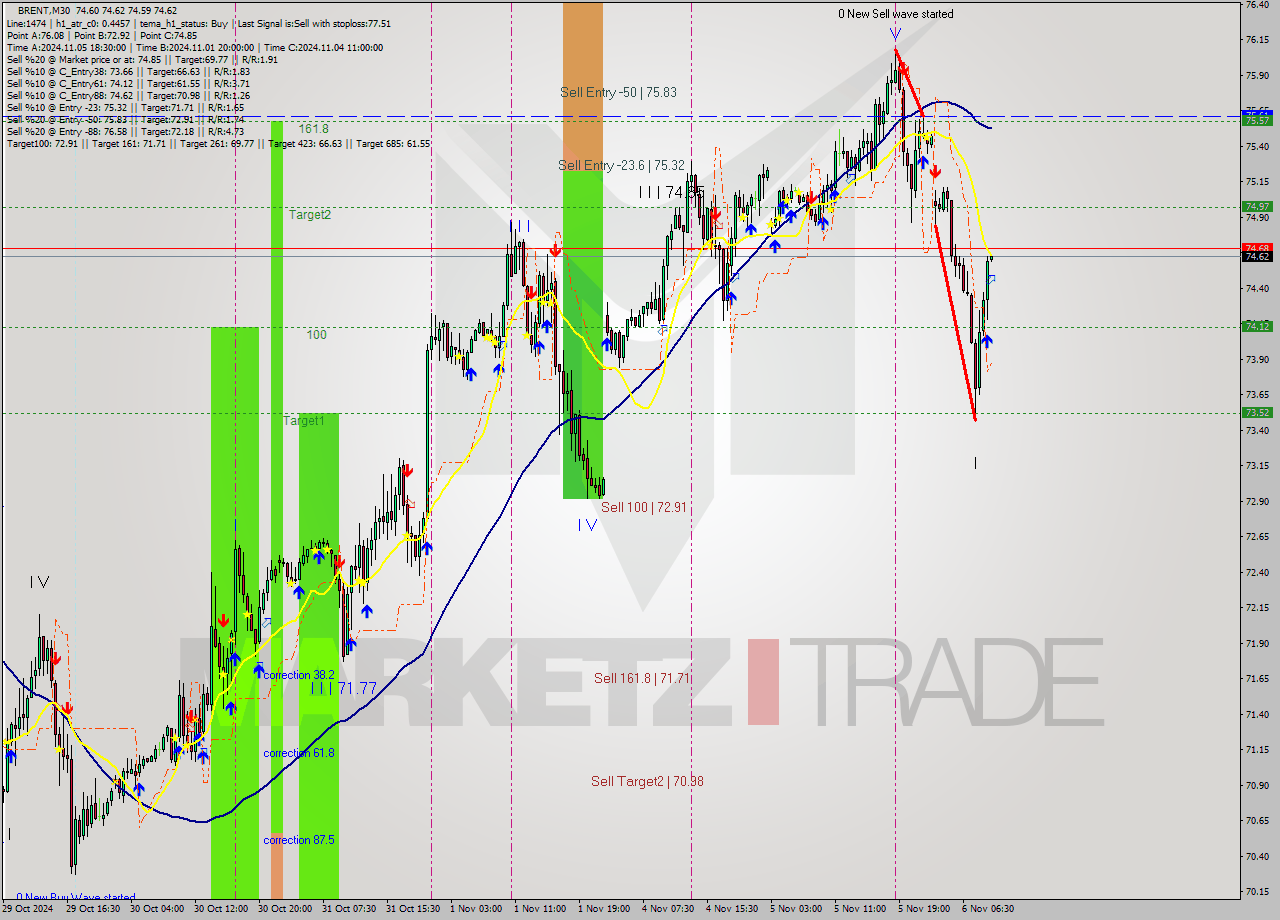1280x920 pixels.
Task: Click the 'Sell 161.8 | 71.71' label
Action: (x=642, y=678)
